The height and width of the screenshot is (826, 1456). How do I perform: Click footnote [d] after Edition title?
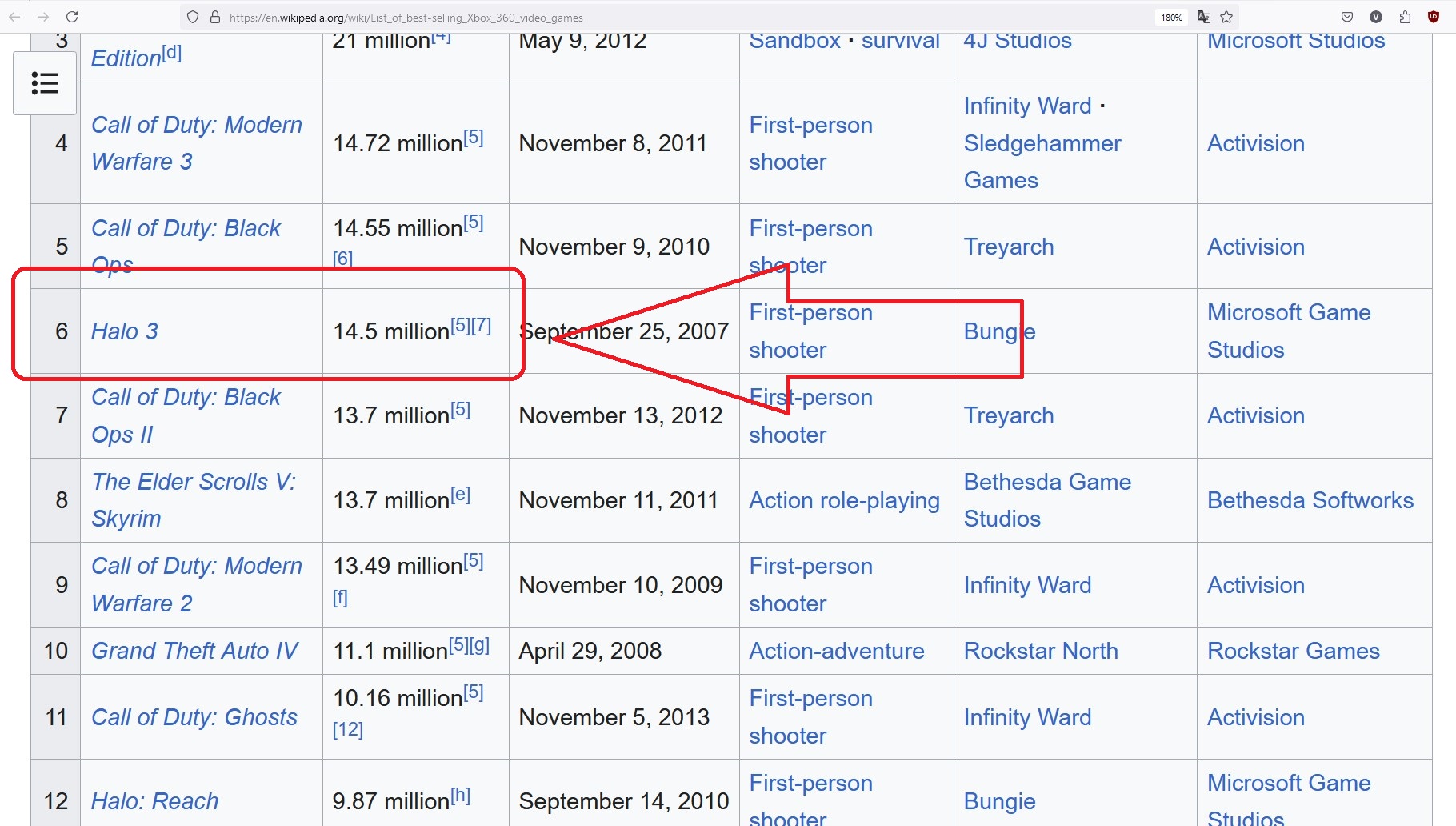[171, 52]
